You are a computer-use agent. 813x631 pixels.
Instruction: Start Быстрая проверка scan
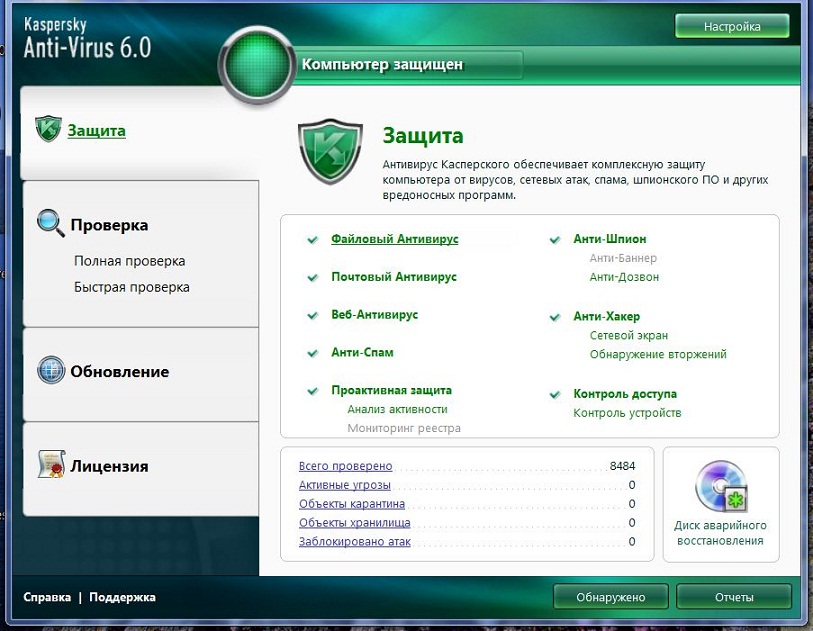click(x=132, y=287)
